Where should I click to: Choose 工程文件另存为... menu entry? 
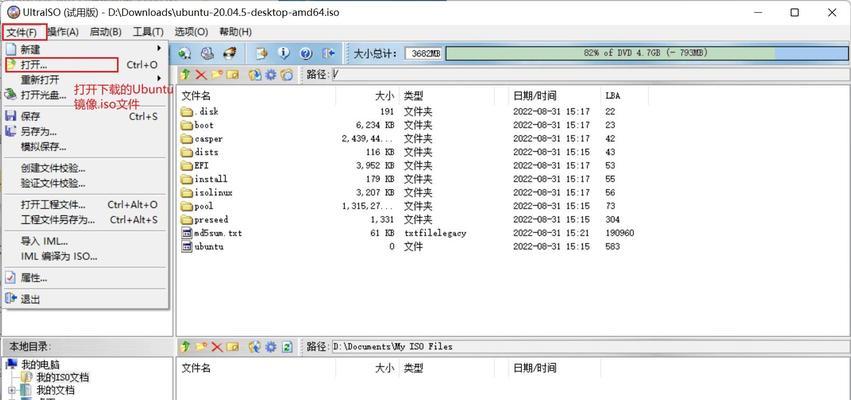(x=85, y=220)
